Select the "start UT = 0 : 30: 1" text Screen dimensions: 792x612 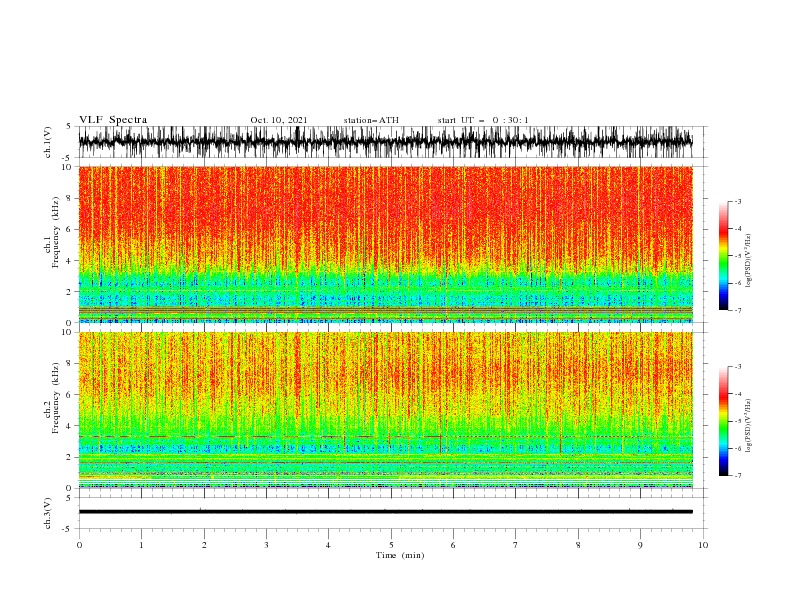click(483, 120)
